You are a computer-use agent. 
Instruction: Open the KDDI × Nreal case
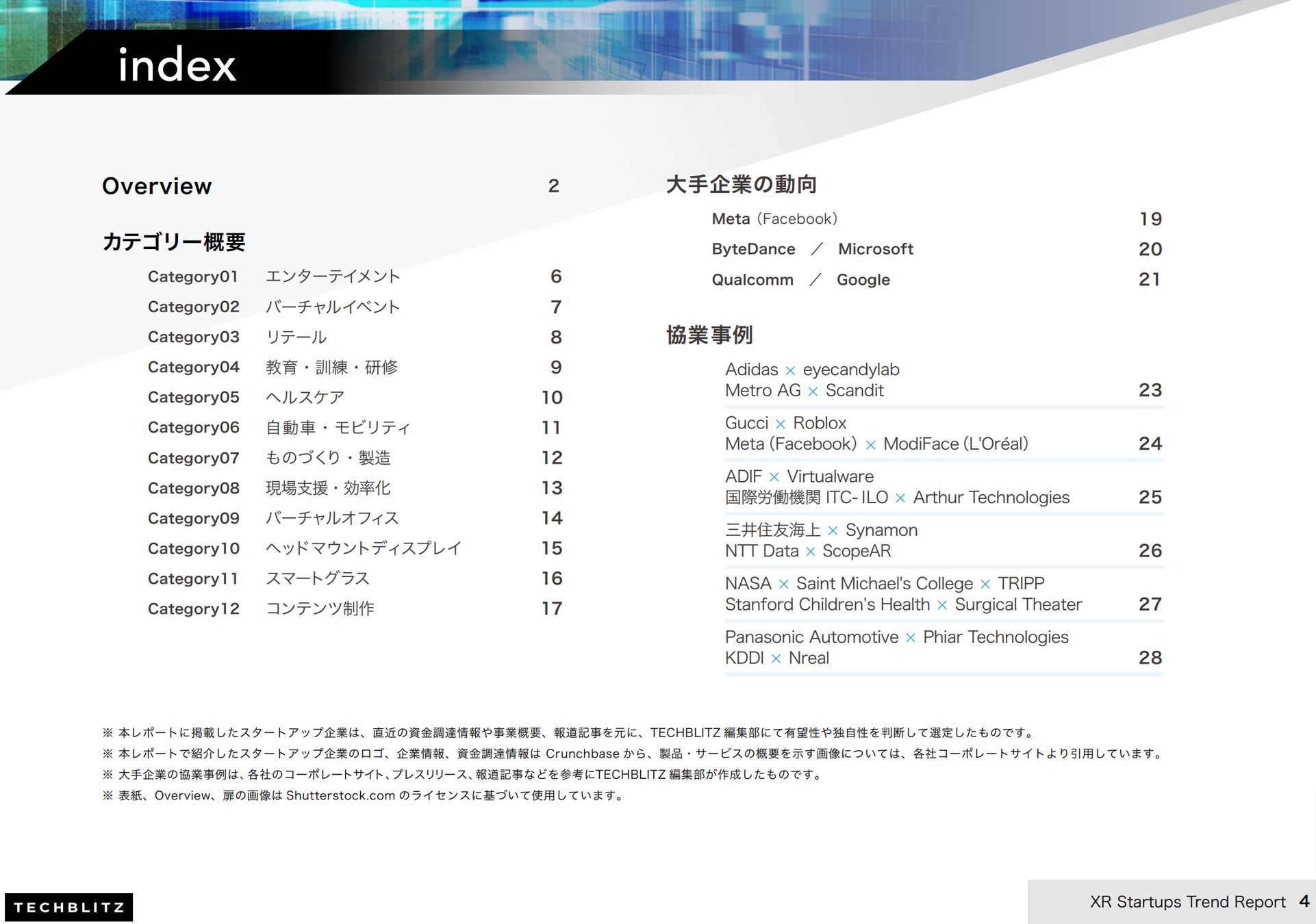[x=776, y=658]
